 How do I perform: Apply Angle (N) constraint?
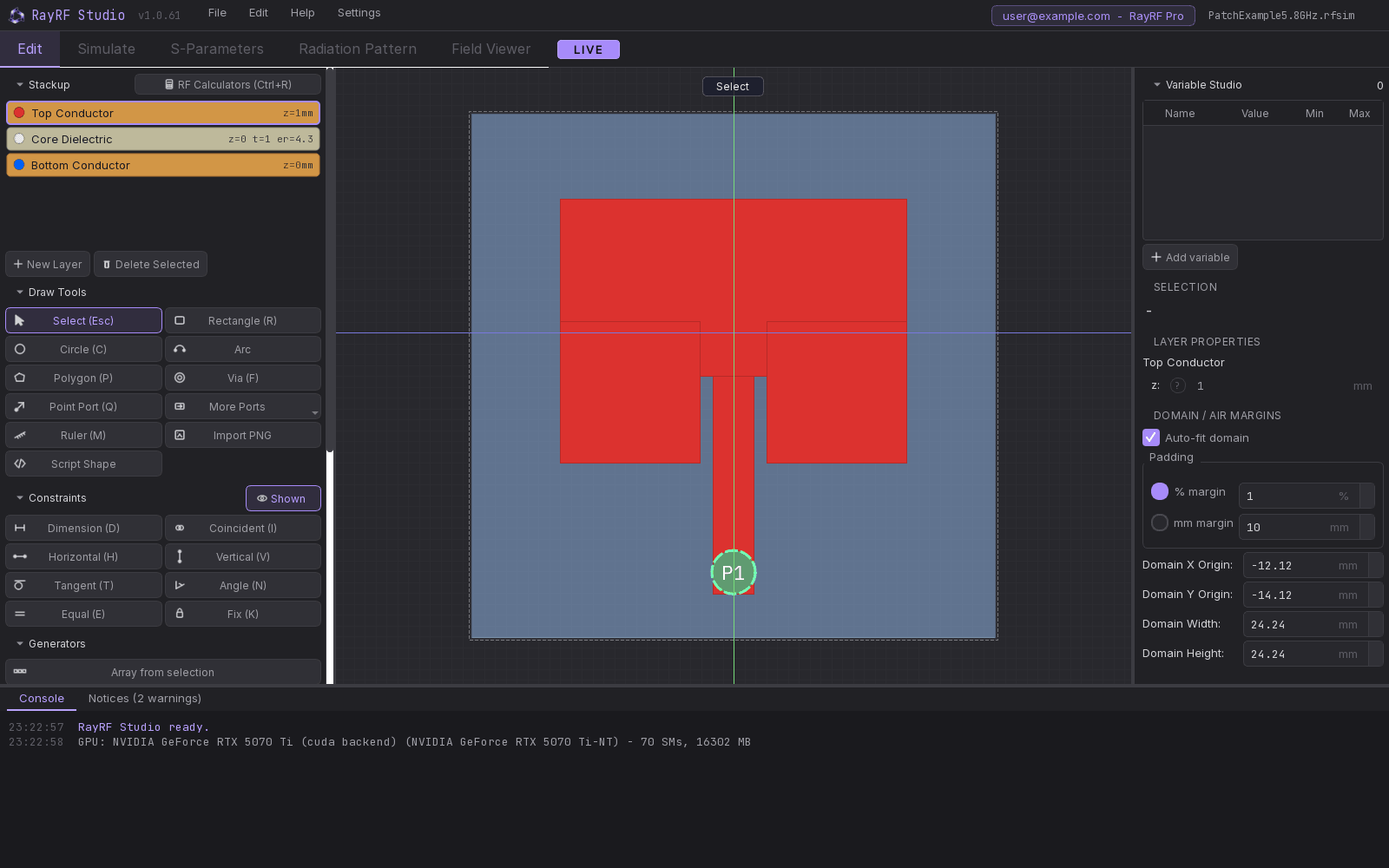tap(243, 585)
